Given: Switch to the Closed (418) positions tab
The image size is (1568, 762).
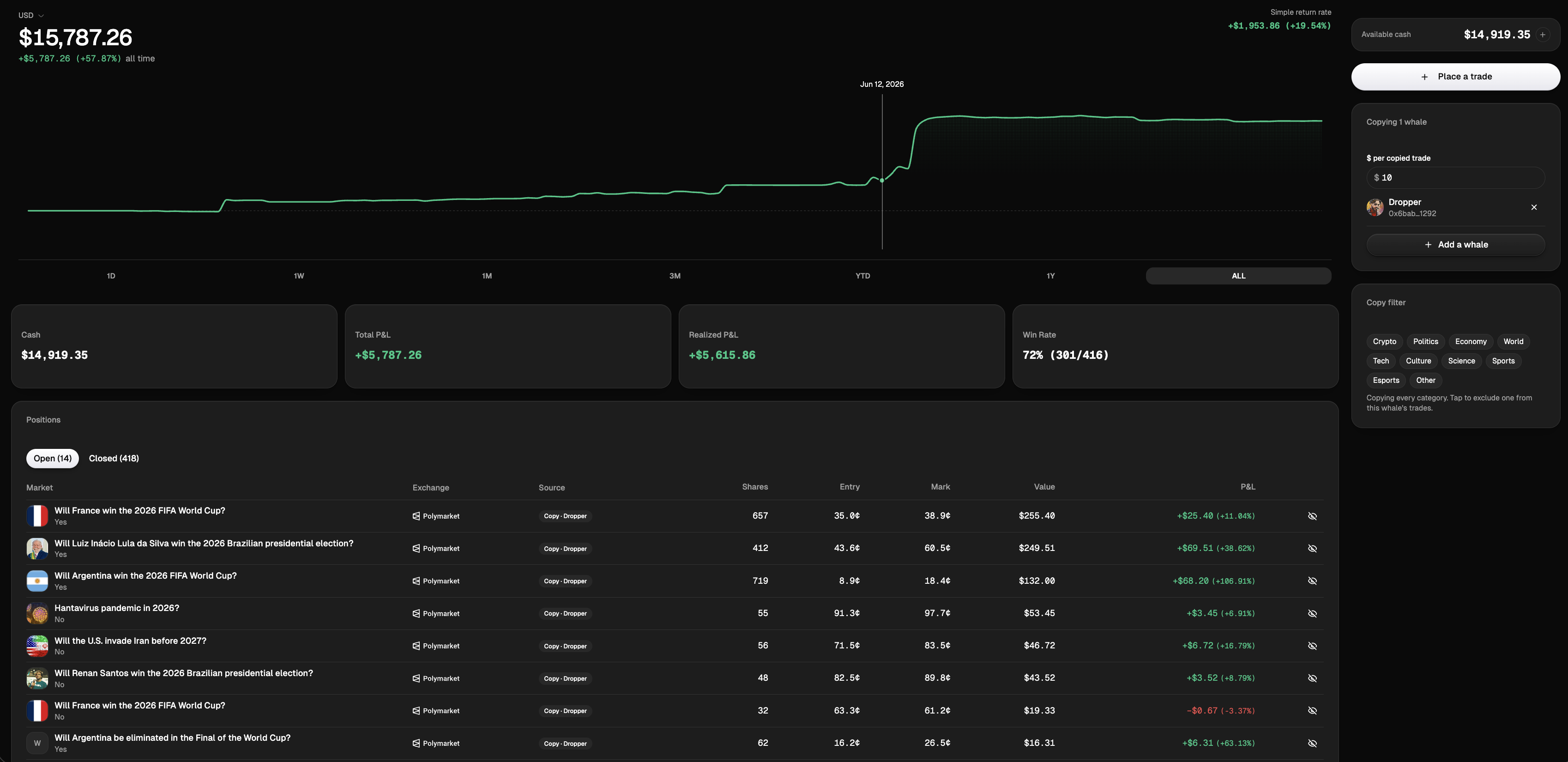Looking at the screenshot, I should pos(114,458).
